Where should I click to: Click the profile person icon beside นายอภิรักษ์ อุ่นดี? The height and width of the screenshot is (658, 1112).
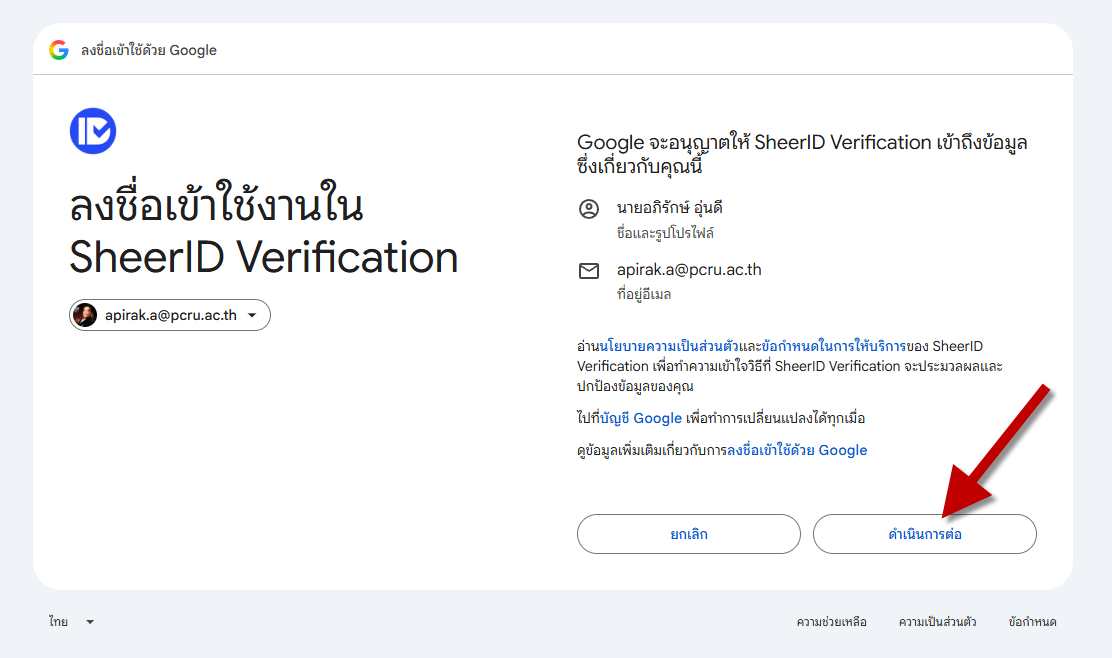tap(589, 208)
